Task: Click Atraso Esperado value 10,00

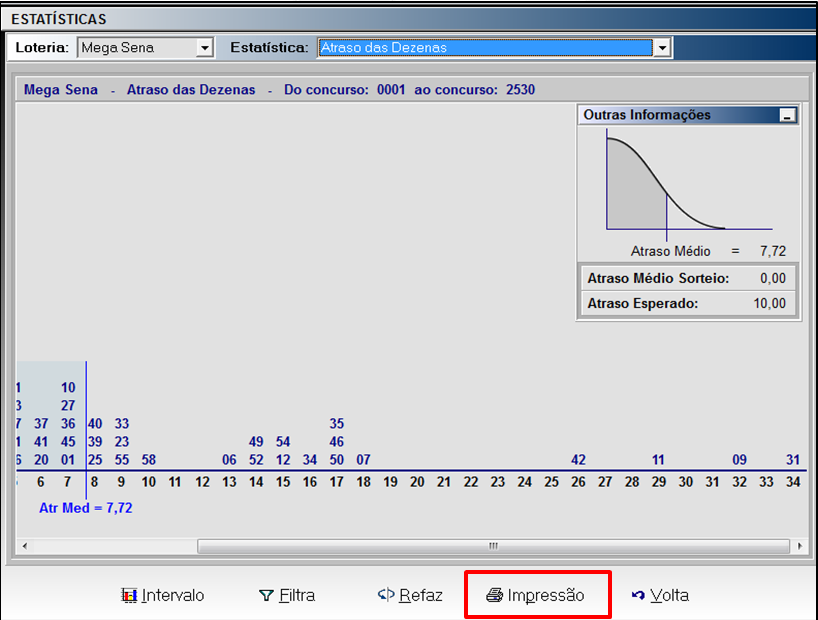Action: pyautogui.click(x=769, y=303)
